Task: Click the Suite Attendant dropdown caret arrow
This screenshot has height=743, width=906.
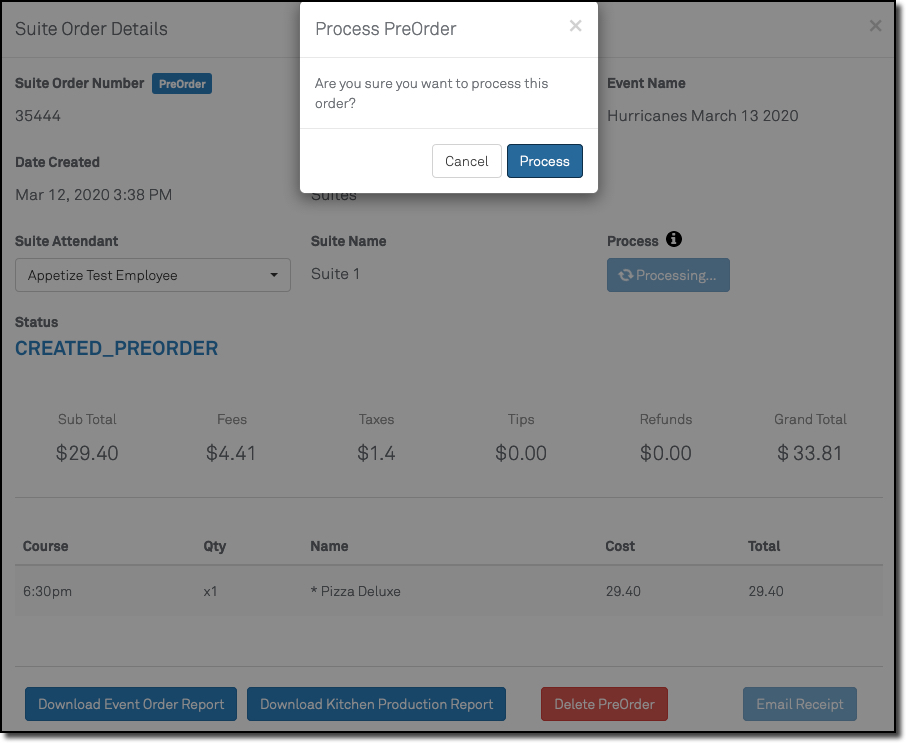Action: point(274,276)
